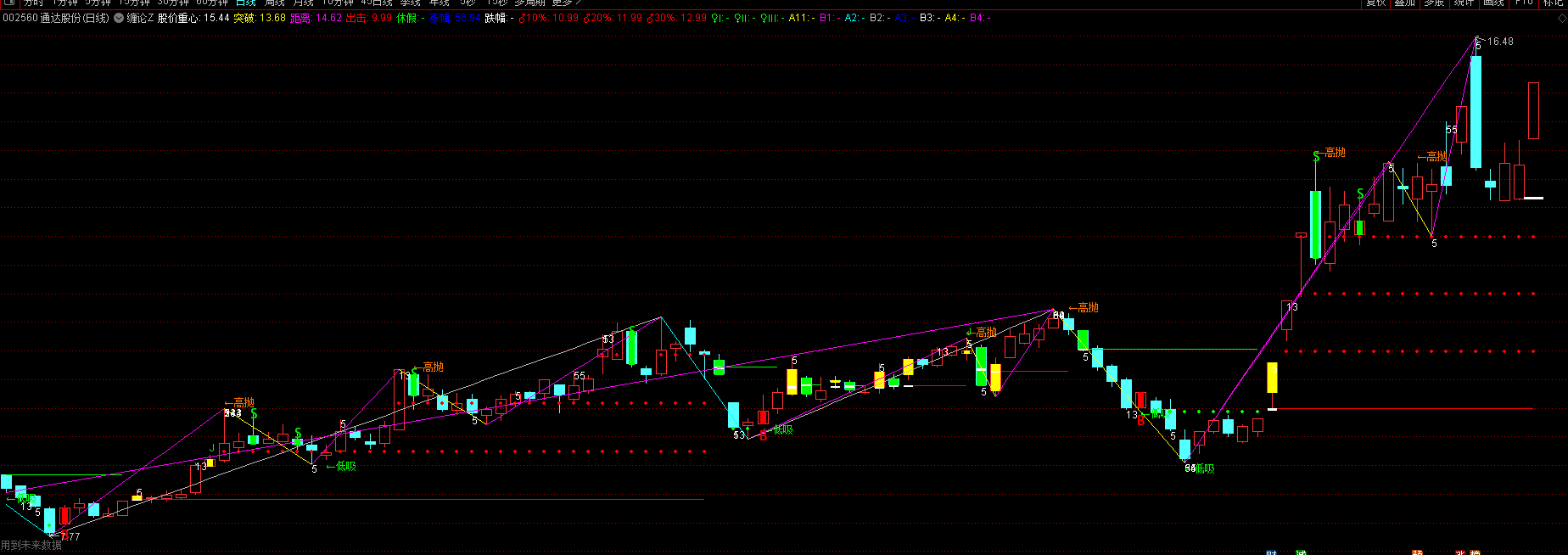Open the 多股 multi-stock button
1568x555 pixels.
[x=1435, y=3]
